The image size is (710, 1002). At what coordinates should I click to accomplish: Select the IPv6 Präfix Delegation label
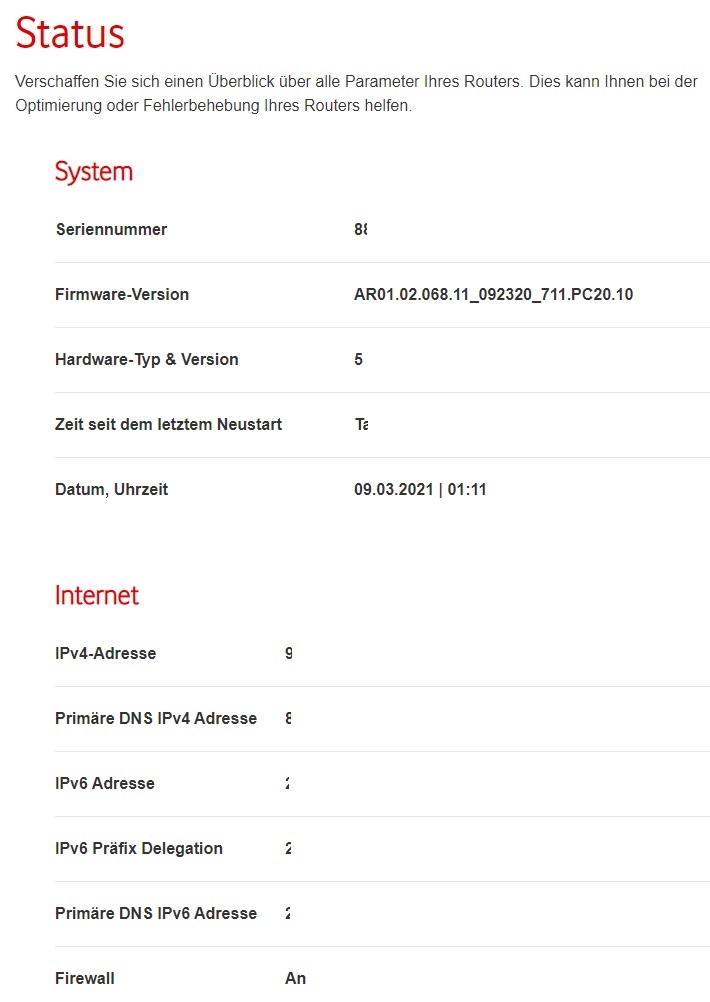(x=139, y=849)
